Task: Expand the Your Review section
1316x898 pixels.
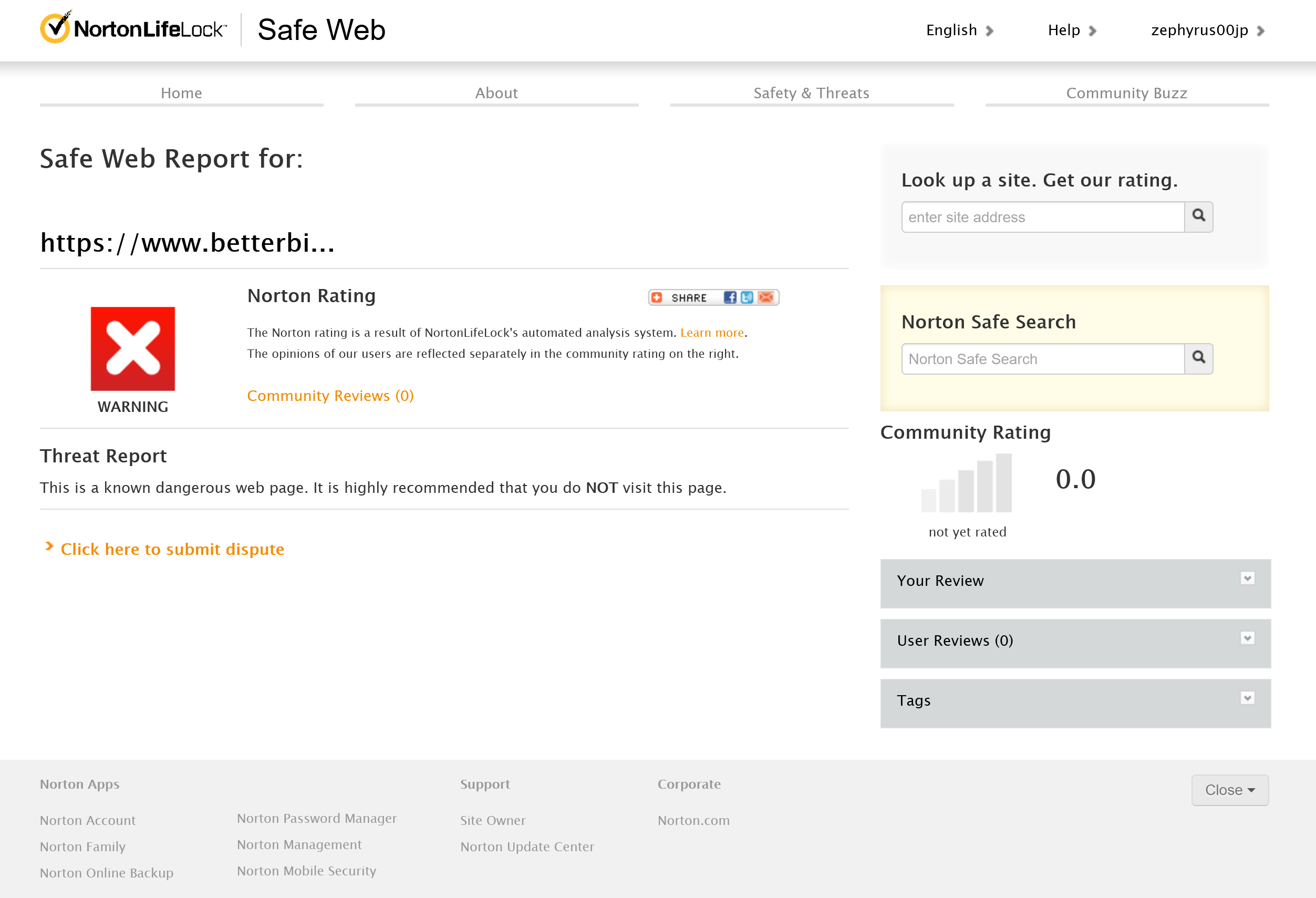Action: point(1247,579)
